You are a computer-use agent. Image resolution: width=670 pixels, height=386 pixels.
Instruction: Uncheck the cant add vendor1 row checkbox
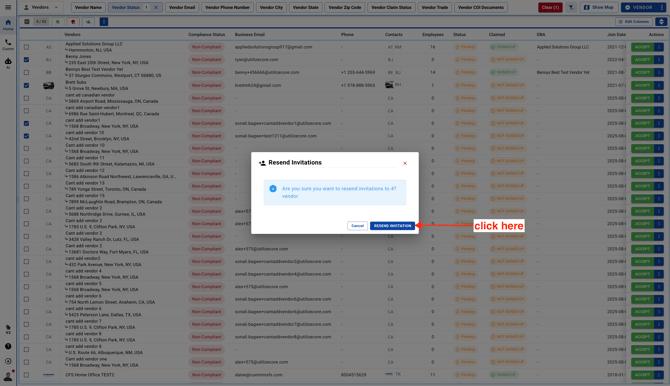pyautogui.click(x=26, y=123)
